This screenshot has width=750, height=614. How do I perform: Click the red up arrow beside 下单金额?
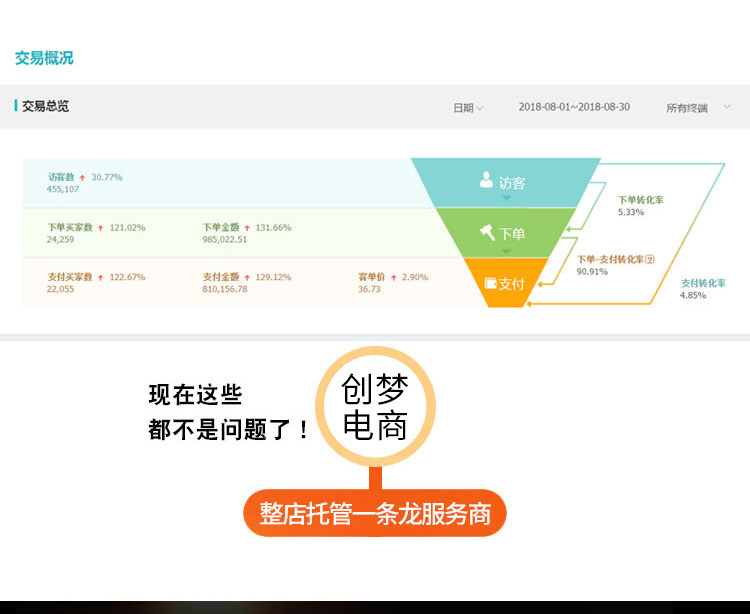tap(247, 228)
